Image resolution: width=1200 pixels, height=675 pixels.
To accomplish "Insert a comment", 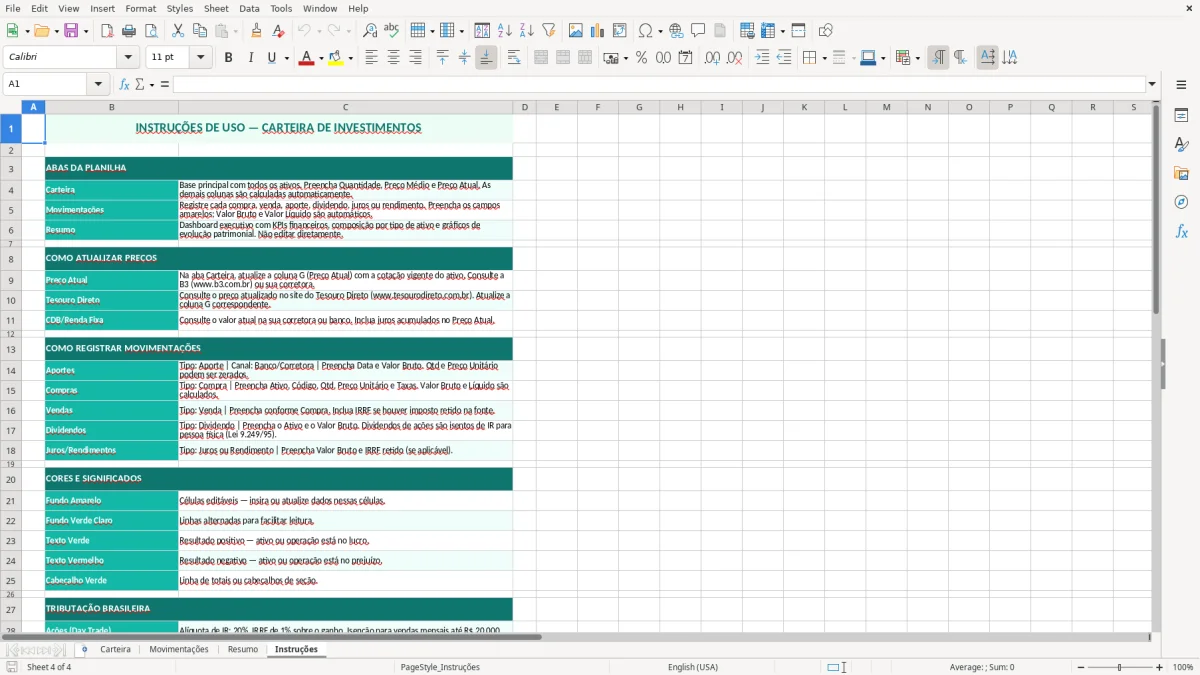I will [x=698, y=31].
